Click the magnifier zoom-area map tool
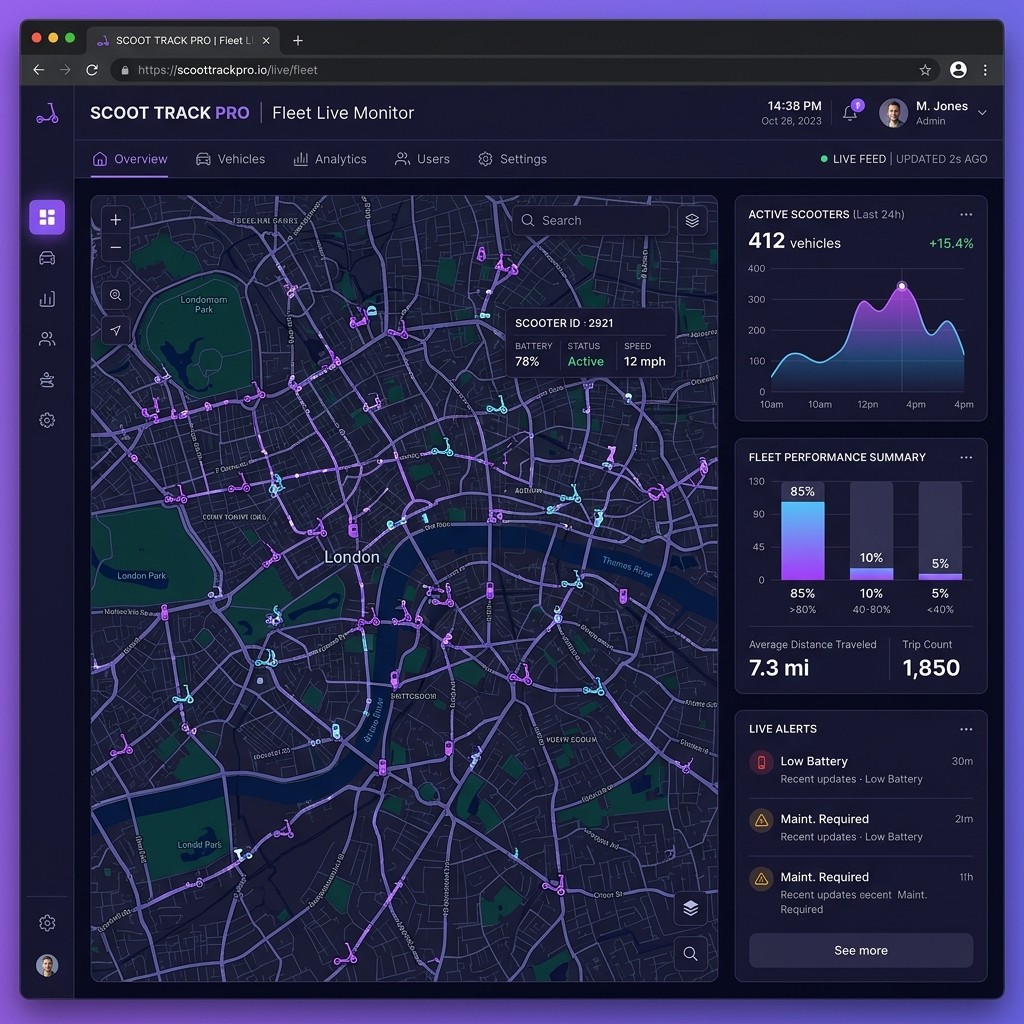 tap(116, 295)
